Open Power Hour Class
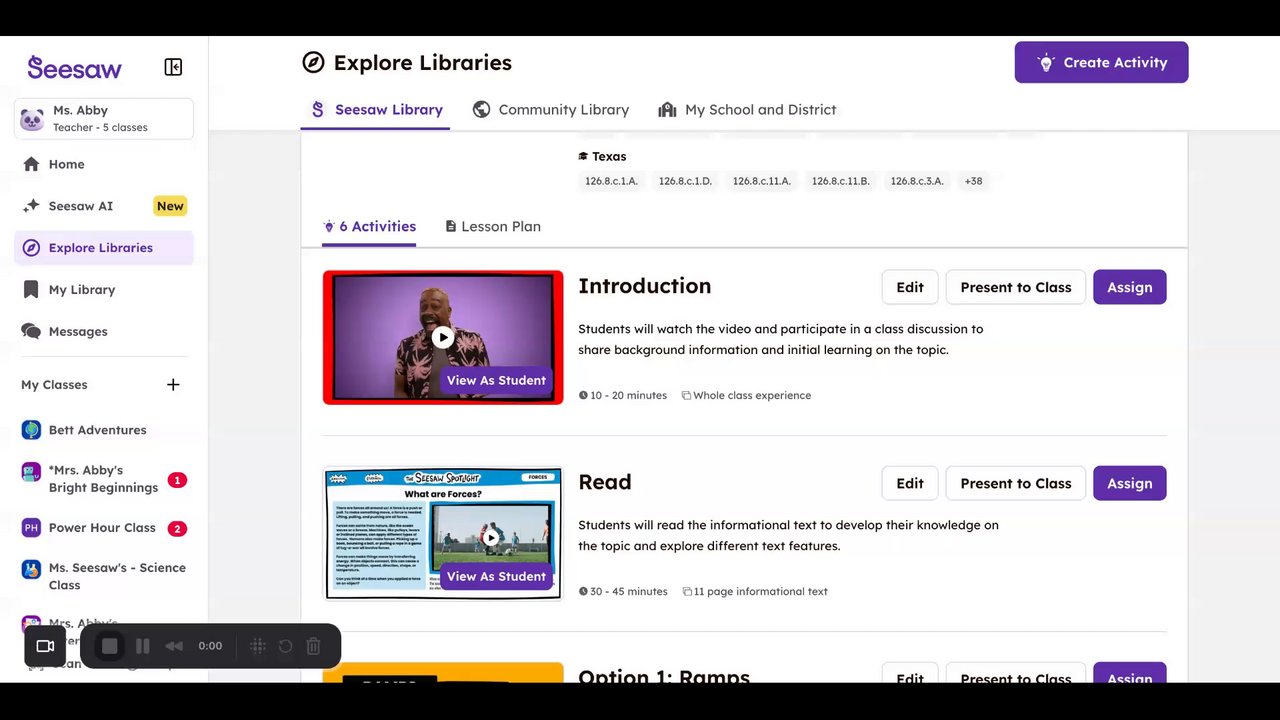The width and height of the screenshot is (1280, 720). 104,528
